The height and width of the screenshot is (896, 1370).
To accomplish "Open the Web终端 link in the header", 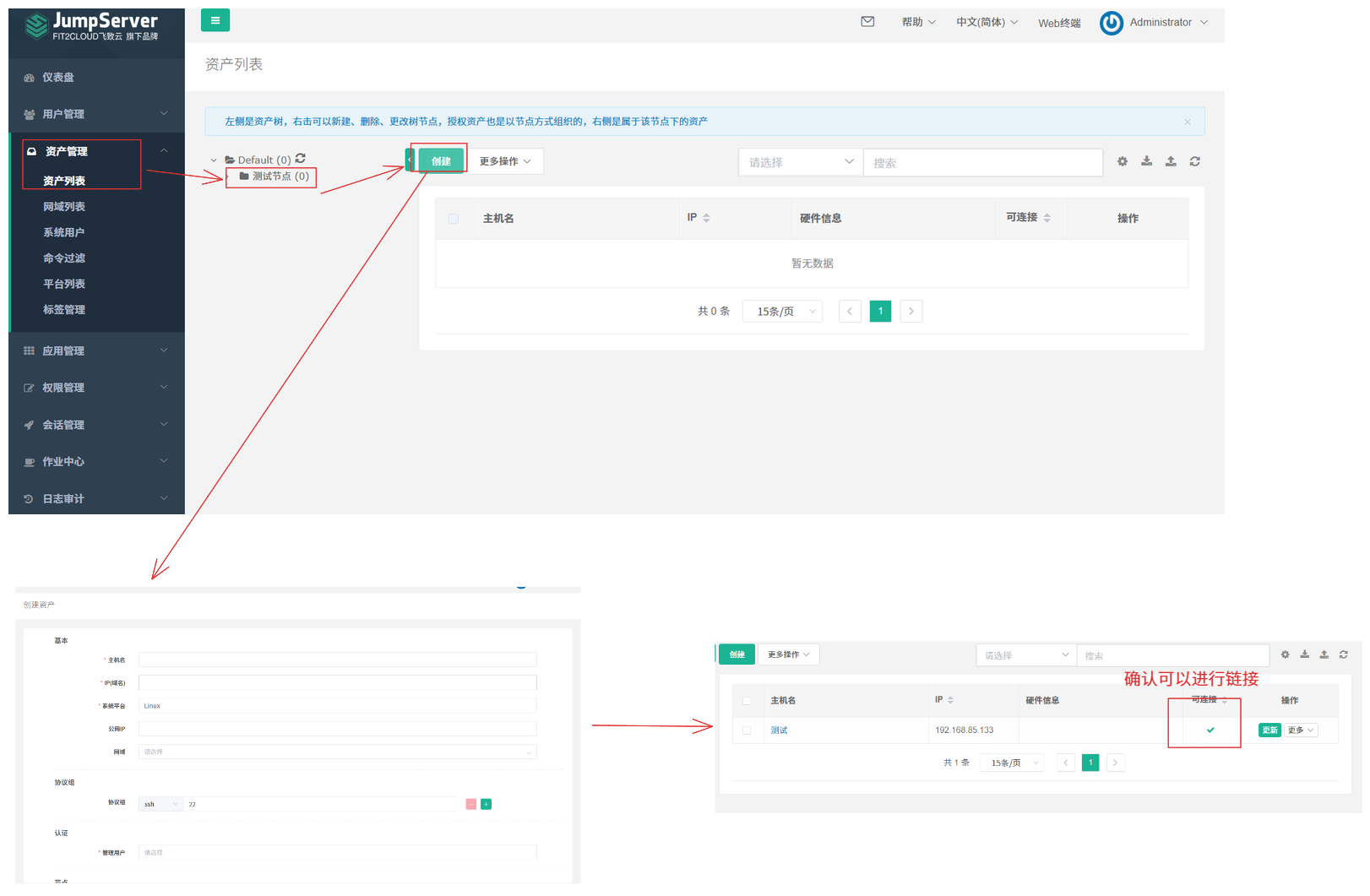I will click(x=1059, y=23).
